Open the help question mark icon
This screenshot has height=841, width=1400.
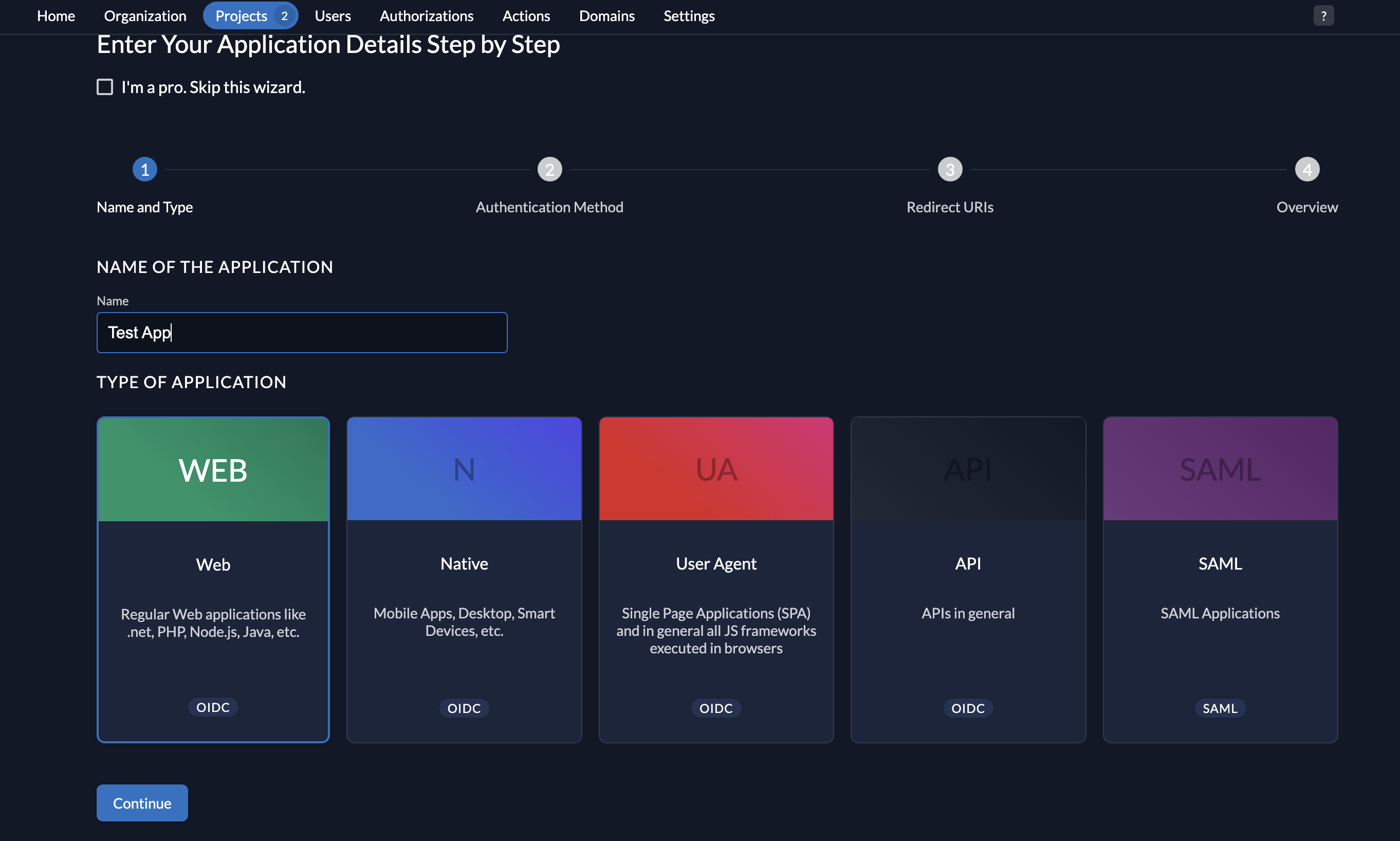pyautogui.click(x=1322, y=15)
